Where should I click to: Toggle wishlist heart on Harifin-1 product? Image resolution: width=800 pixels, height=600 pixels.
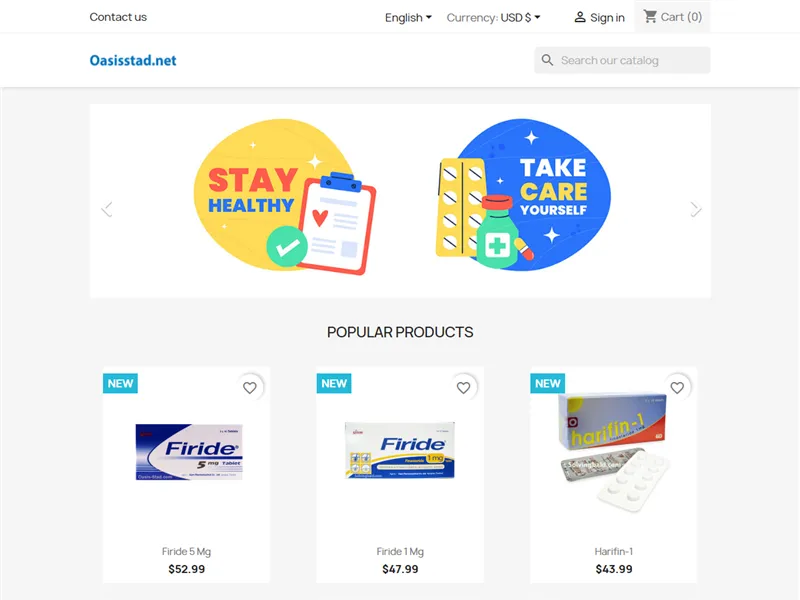[x=677, y=388]
